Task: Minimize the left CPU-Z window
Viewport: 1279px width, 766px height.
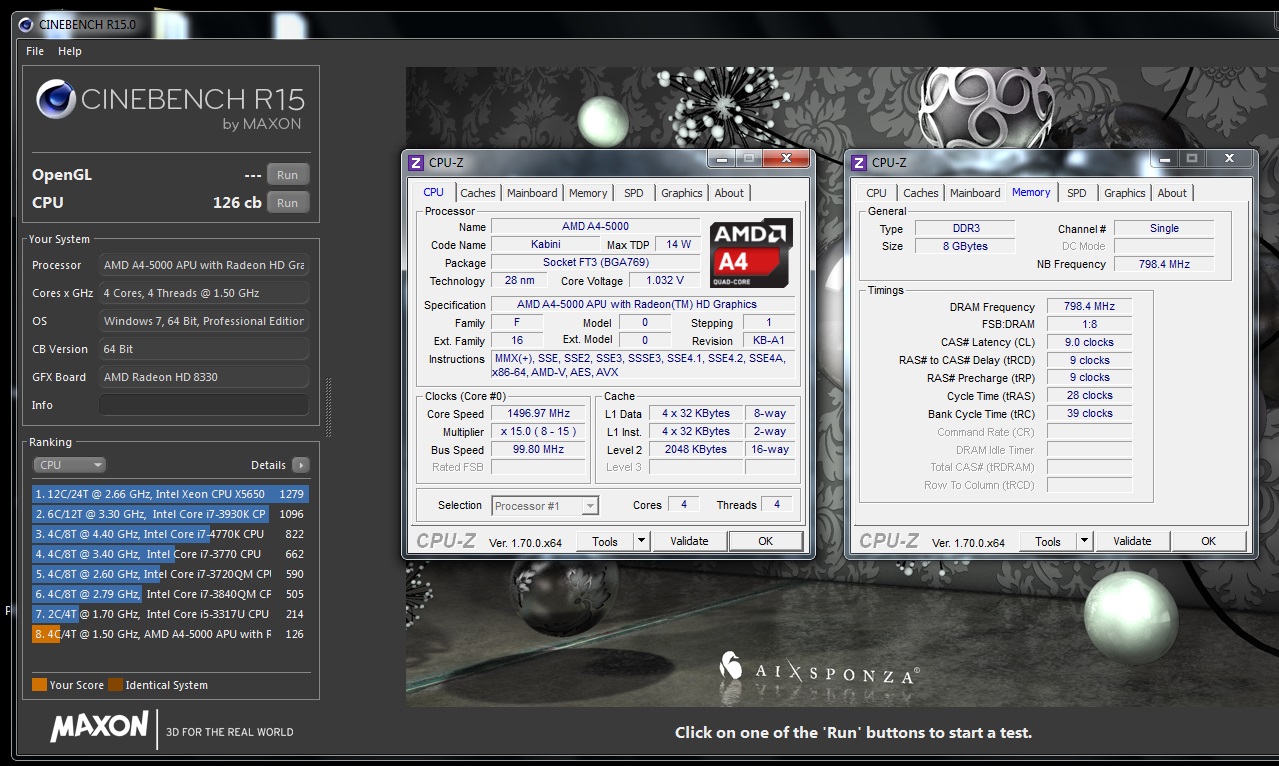Action: point(722,158)
